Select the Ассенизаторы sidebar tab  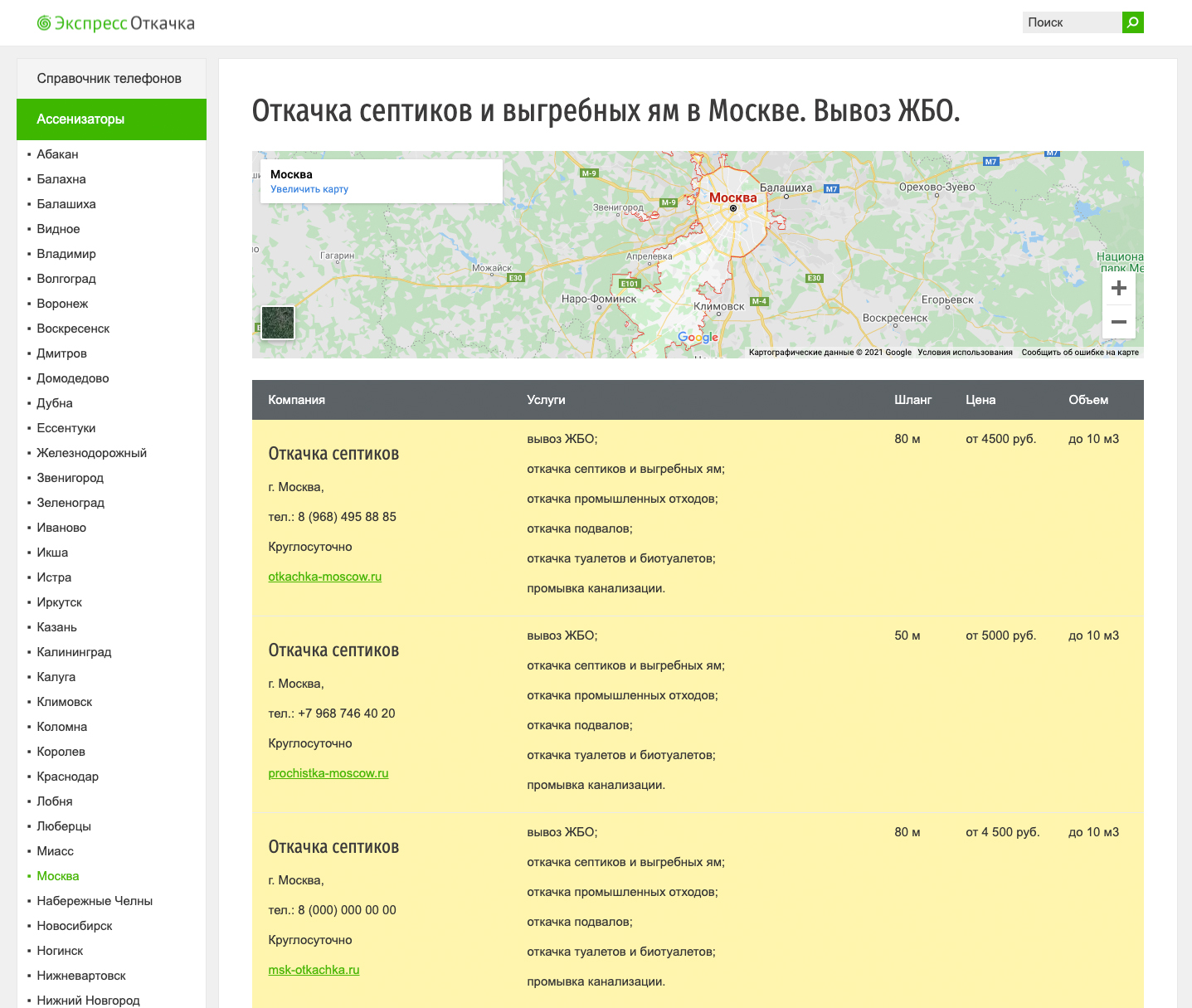[111, 119]
